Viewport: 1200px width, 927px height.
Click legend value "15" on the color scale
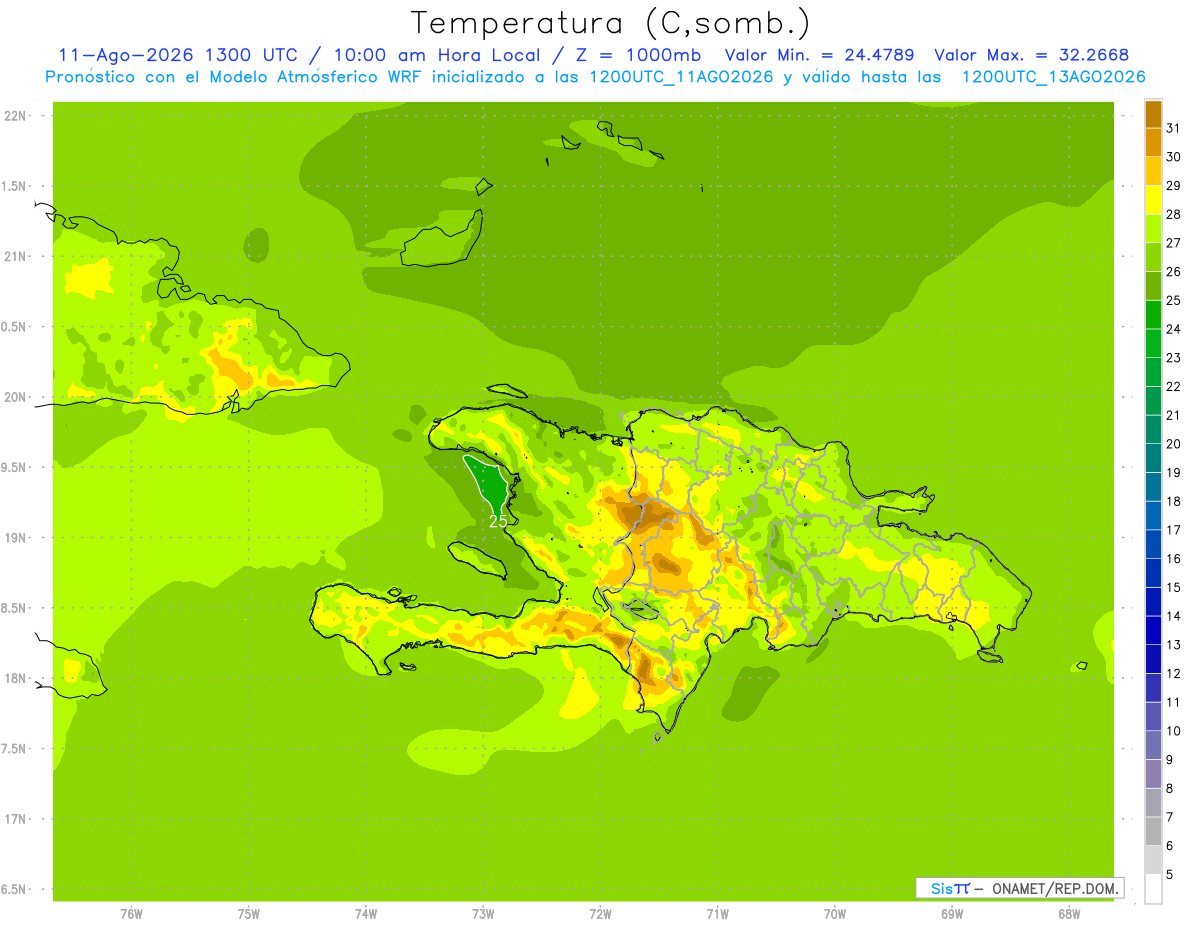[1173, 587]
